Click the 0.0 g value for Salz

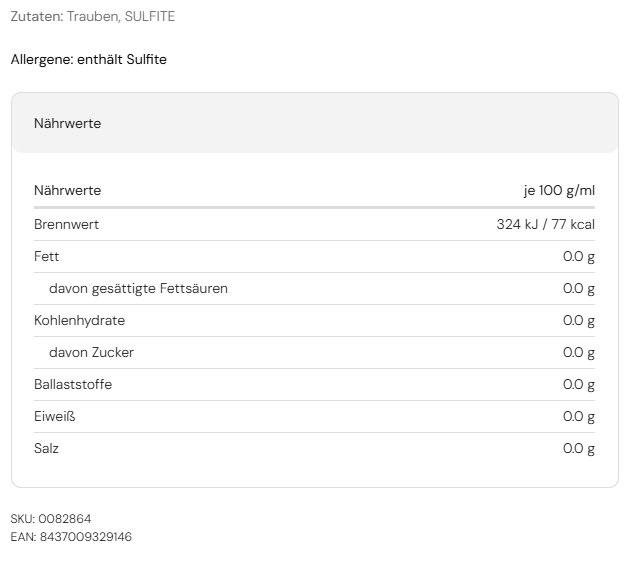[578, 449]
